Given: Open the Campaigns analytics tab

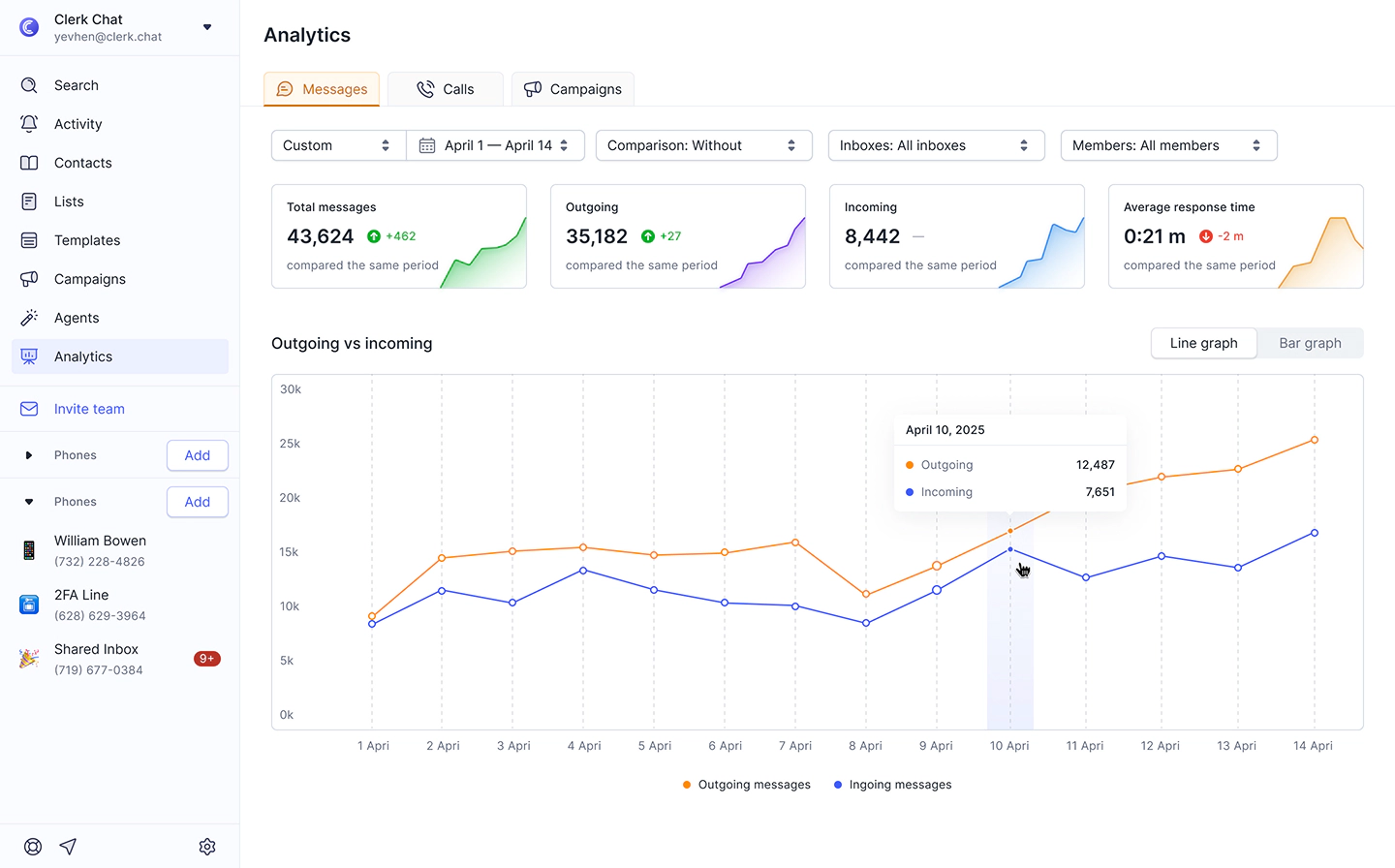Looking at the screenshot, I should click(x=573, y=89).
